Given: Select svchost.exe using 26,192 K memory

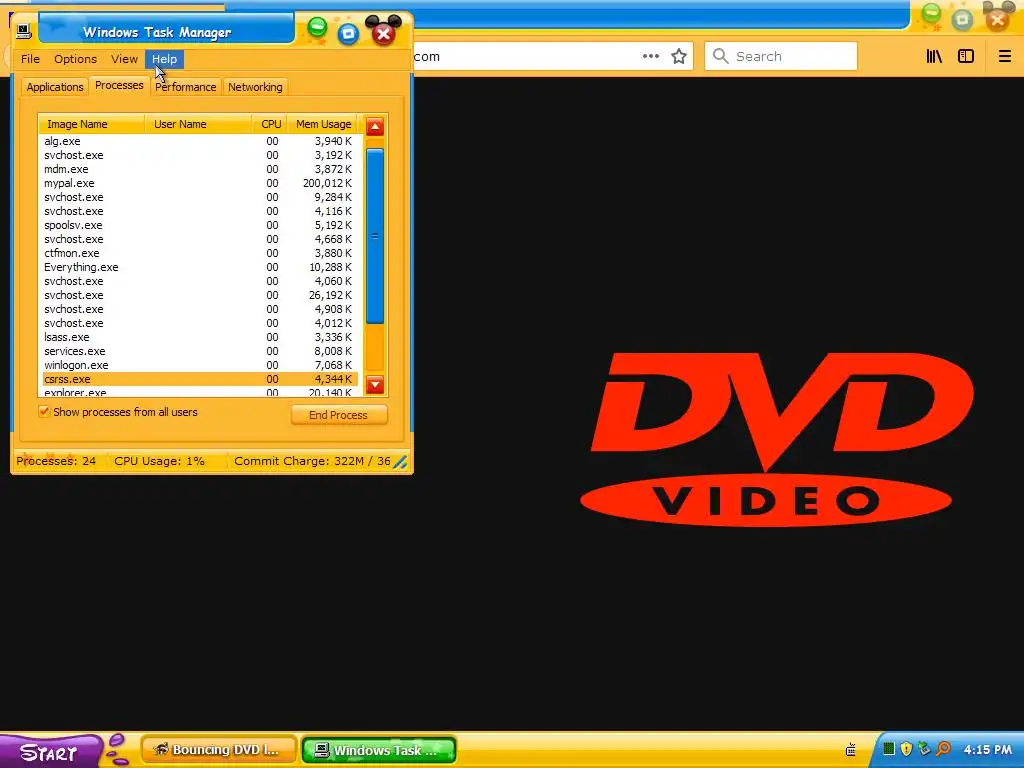Looking at the screenshot, I should [198, 295].
